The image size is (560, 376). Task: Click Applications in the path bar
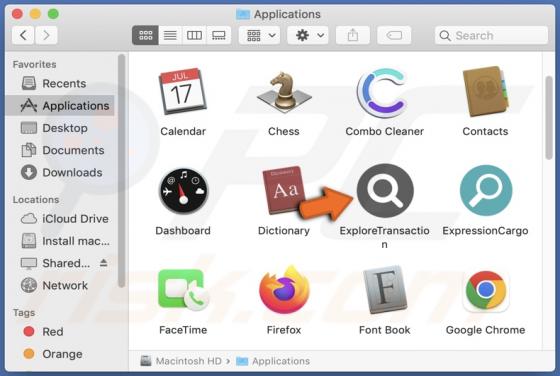(x=273, y=361)
